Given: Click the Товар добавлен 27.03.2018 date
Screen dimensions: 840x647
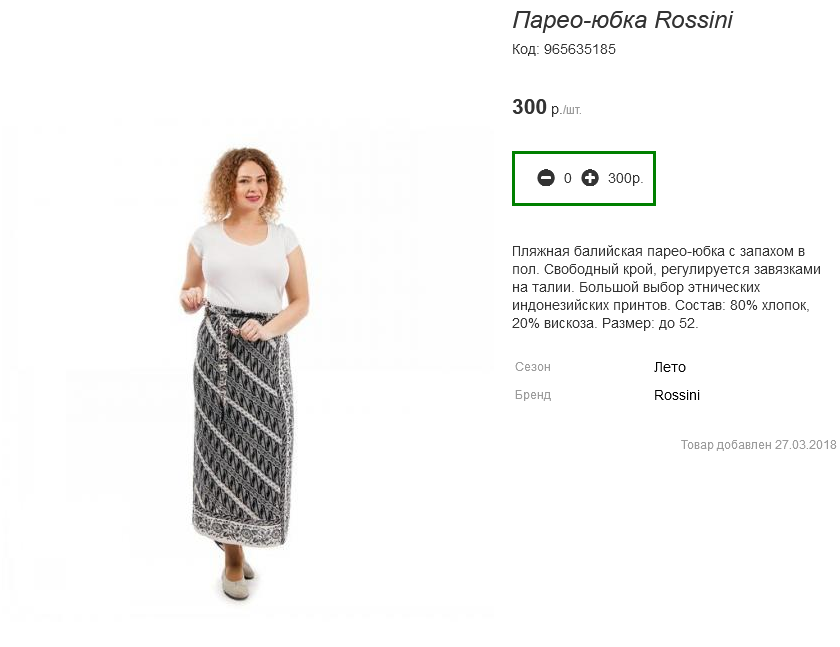Looking at the screenshot, I should coord(759,445).
